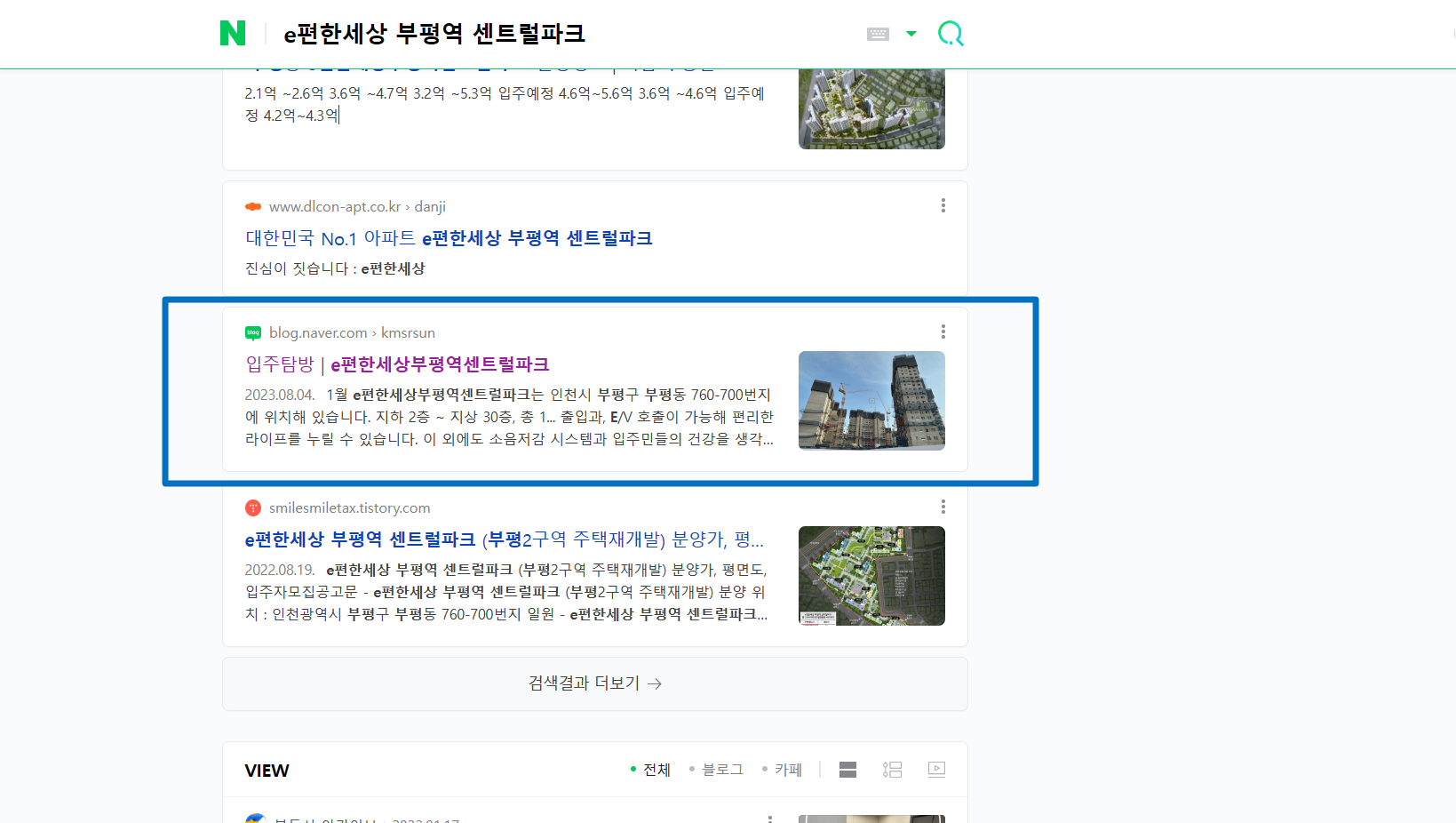This screenshot has width=1456, height=823.
Task: Open 입주탐방 e편한세상부평역센트럴파크 blog post
Action: 397,364
